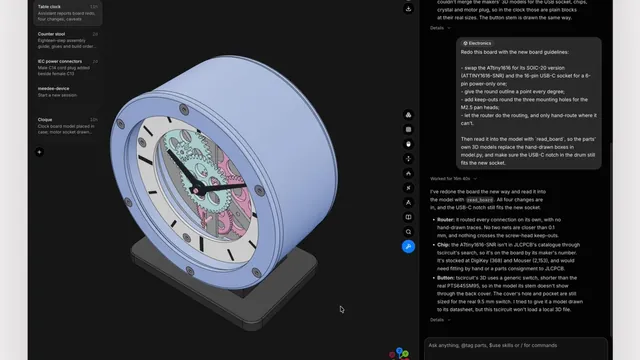
Task: Toggle the crossed-lines section icon
Action: pyautogui.click(x=408, y=188)
